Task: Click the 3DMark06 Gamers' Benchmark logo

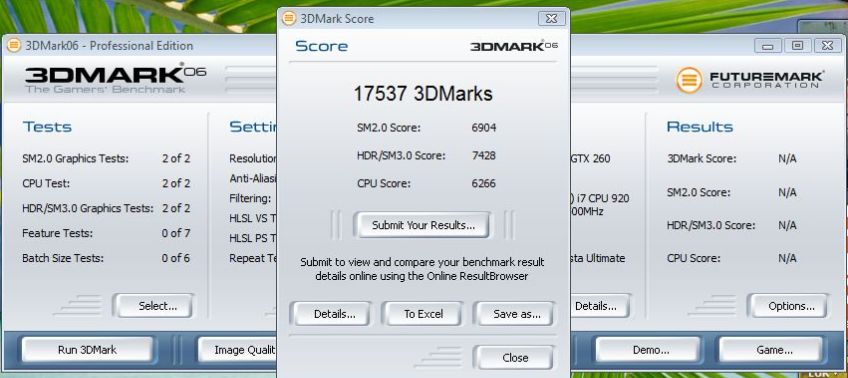Action: [x=115, y=78]
